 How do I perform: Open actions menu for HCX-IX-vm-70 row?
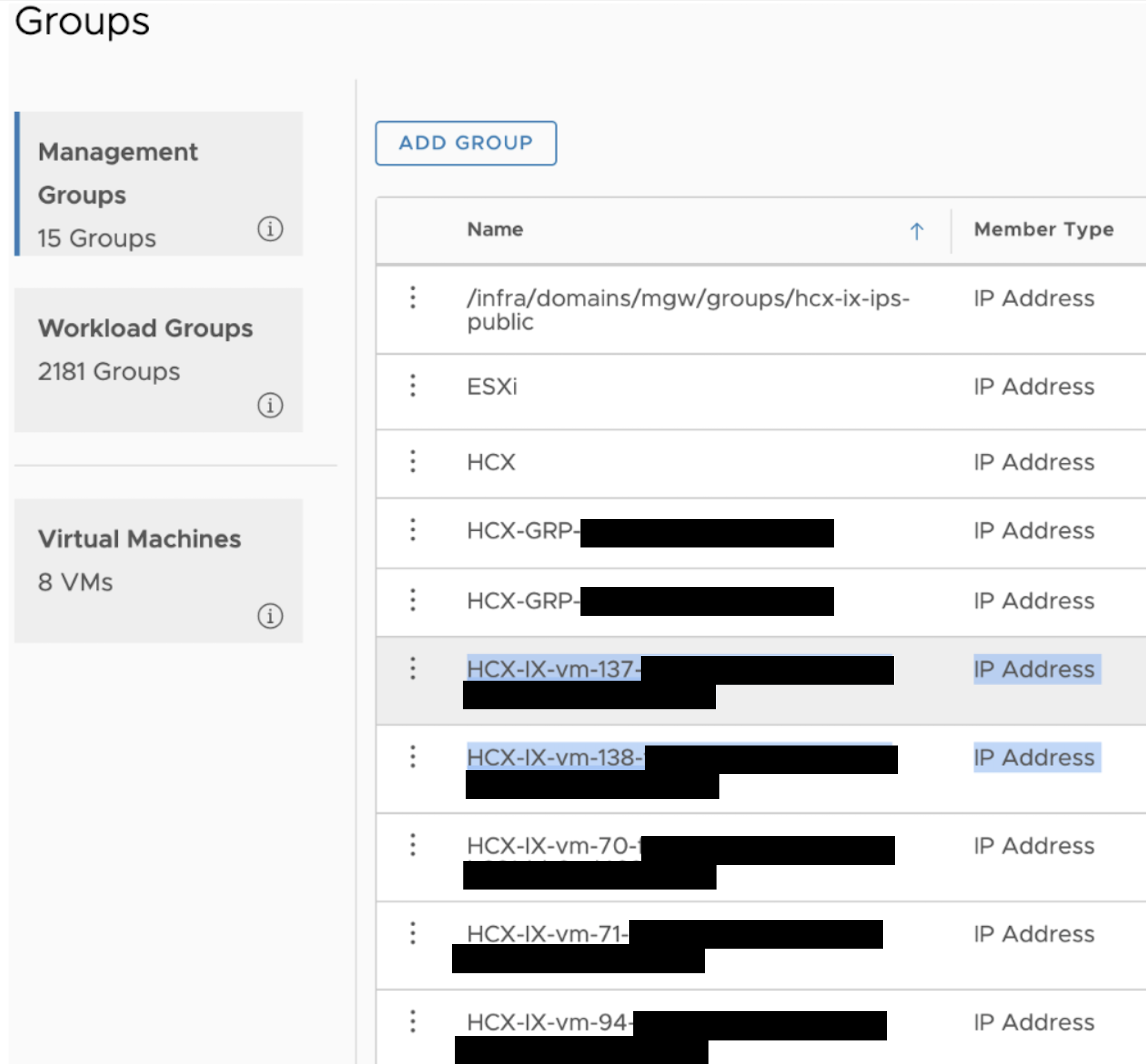[x=412, y=845]
